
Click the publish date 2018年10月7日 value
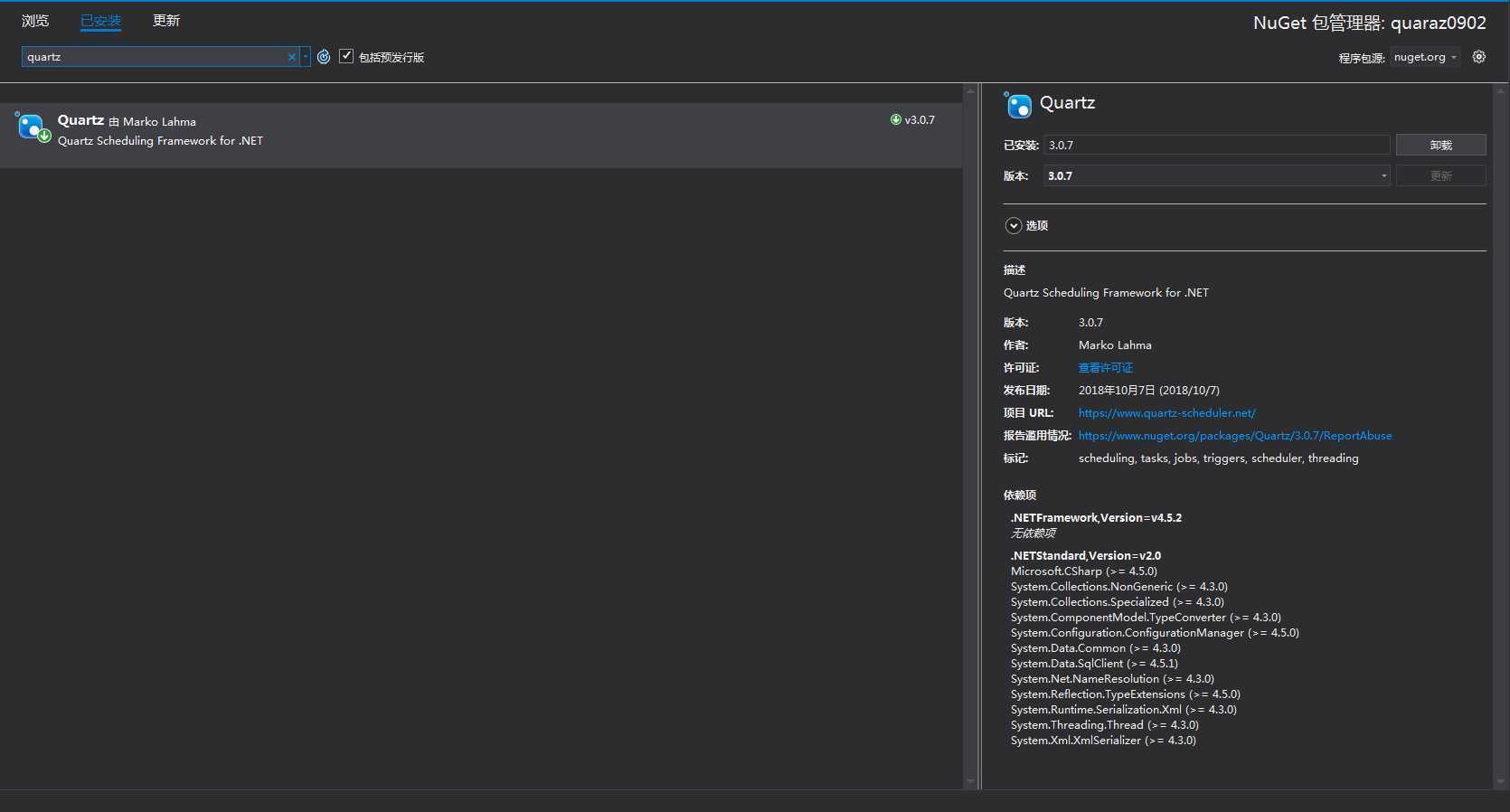click(1149, 391)
